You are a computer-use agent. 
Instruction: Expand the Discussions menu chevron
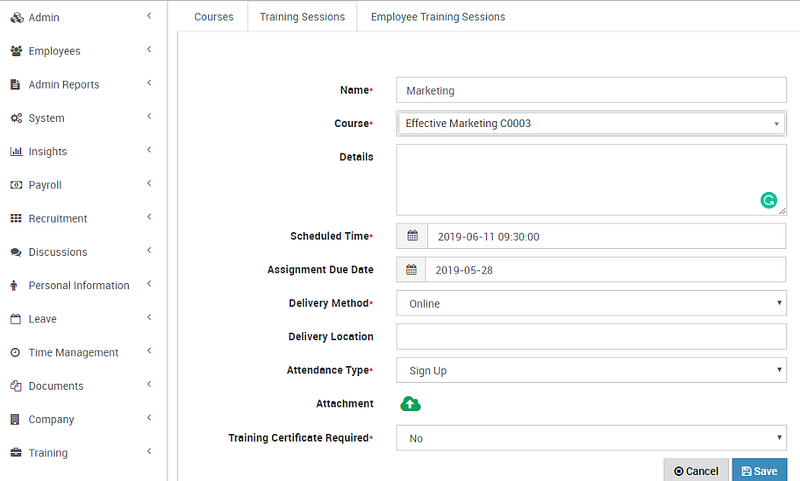[x=149, y=250]
